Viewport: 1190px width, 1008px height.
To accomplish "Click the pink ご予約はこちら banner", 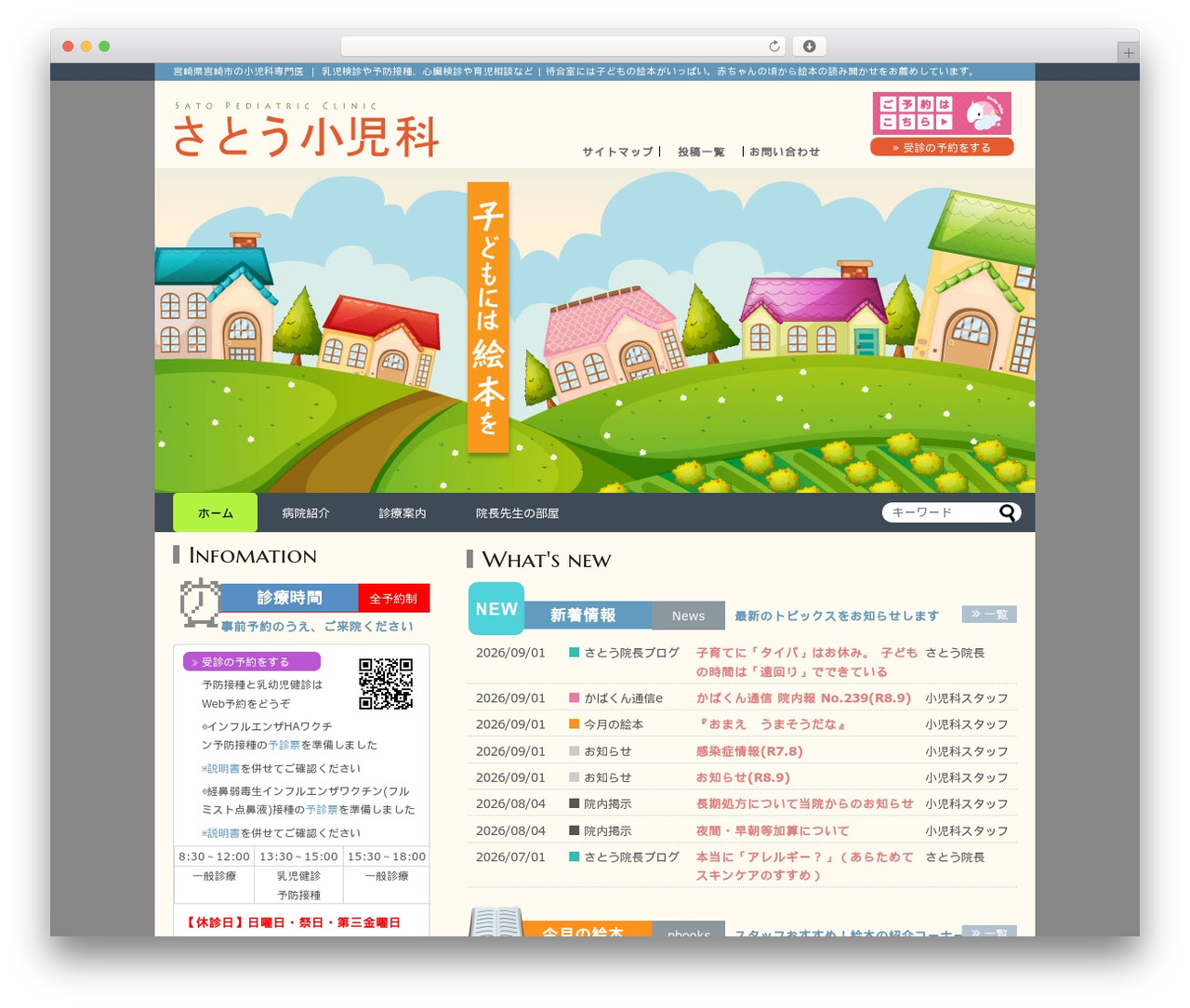I will click(x=942, y=113).
